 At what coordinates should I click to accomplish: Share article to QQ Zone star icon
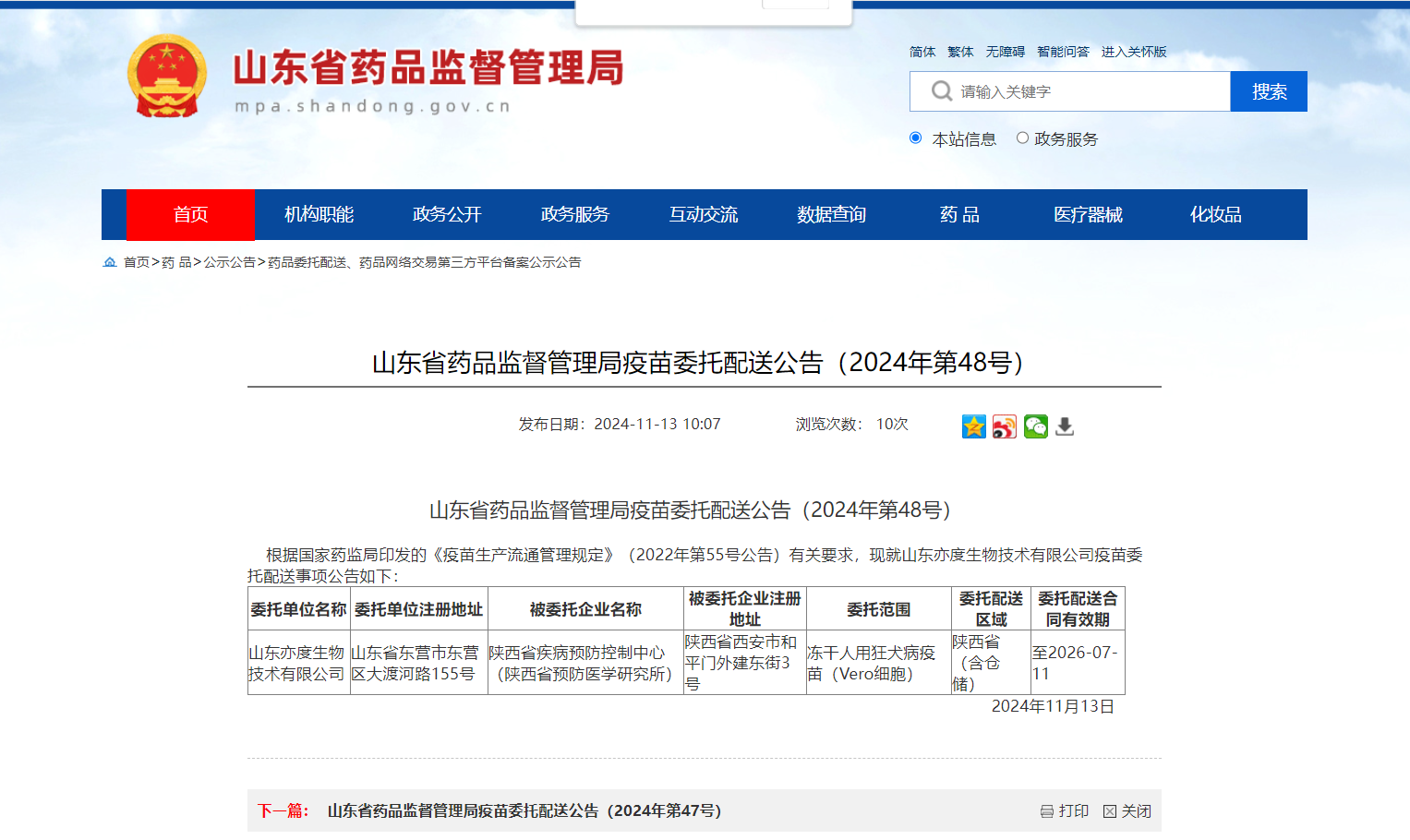[x=973, y=426]
